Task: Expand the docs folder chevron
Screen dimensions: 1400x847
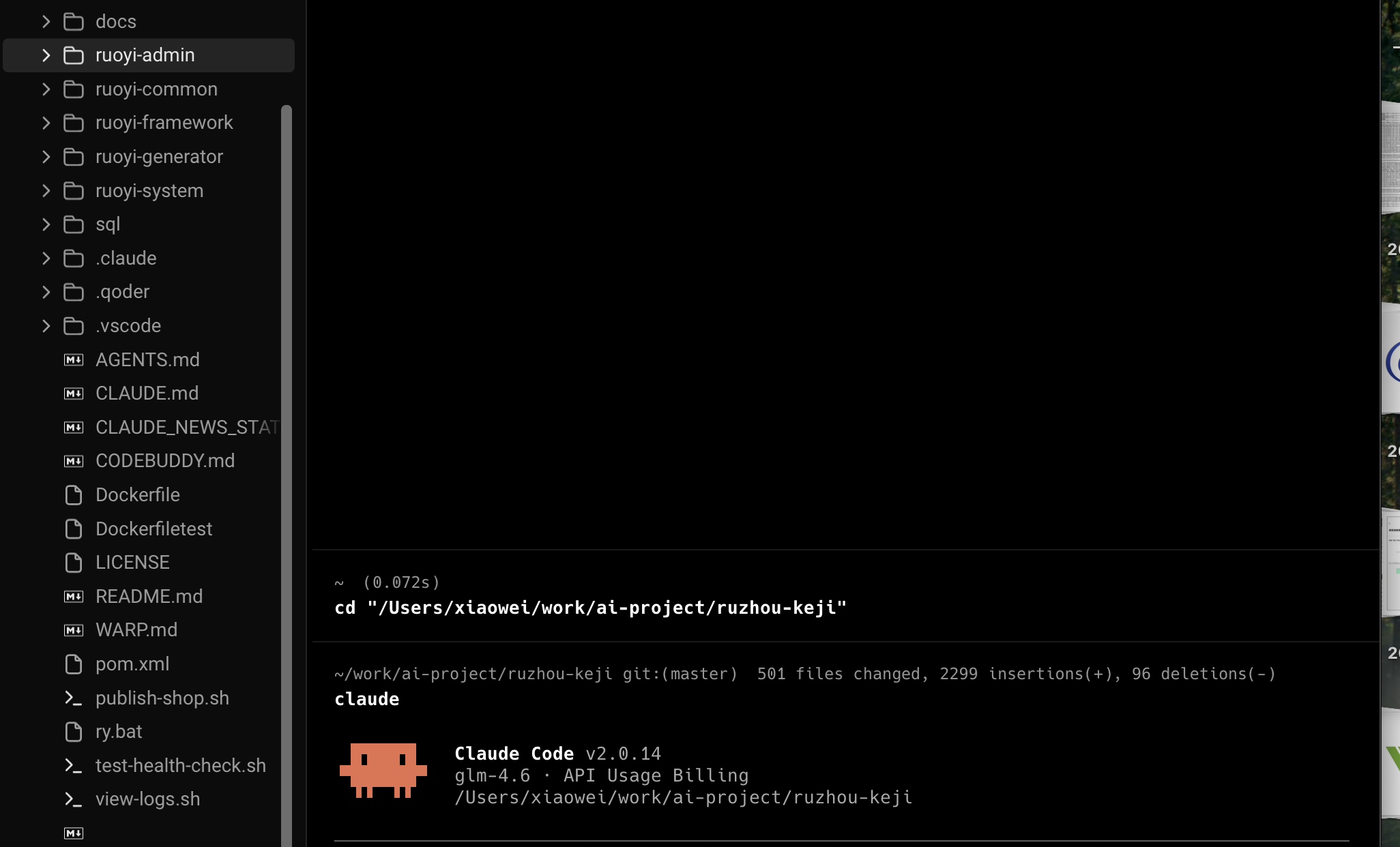Action: coord(46,22)
